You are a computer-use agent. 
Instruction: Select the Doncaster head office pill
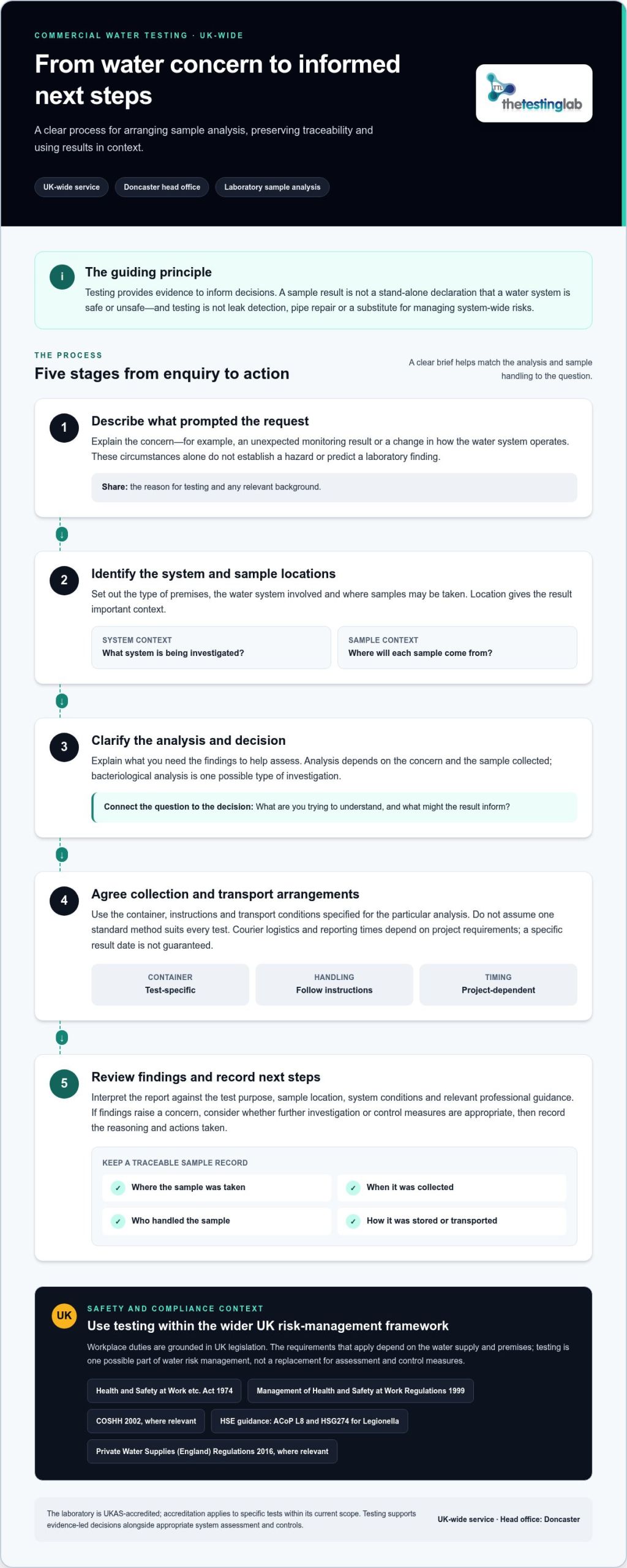coord(162,187)
